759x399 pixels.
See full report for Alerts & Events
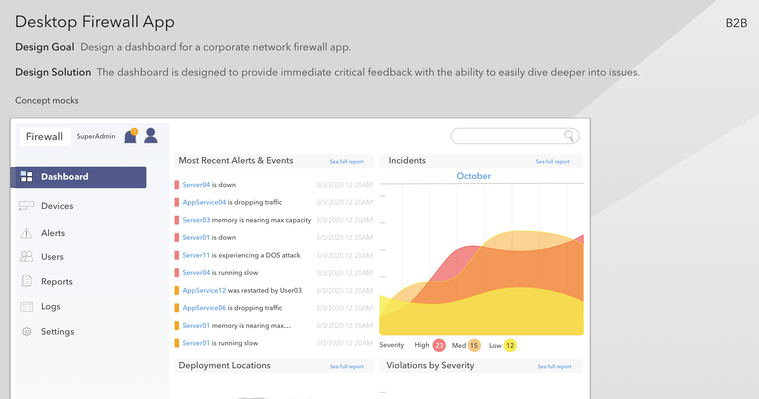pos(347,162)
